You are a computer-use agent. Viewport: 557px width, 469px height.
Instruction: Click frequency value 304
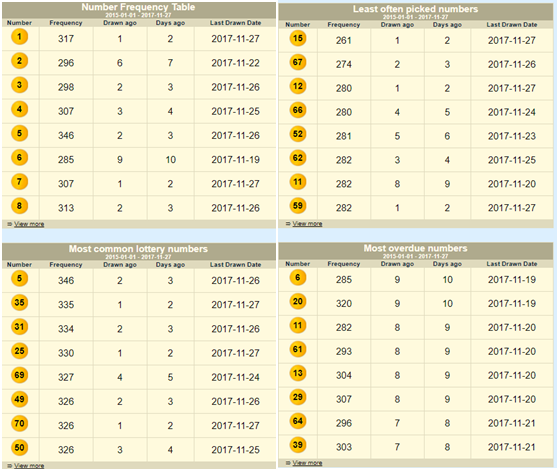pyautogui.click(x=344, y=376)
